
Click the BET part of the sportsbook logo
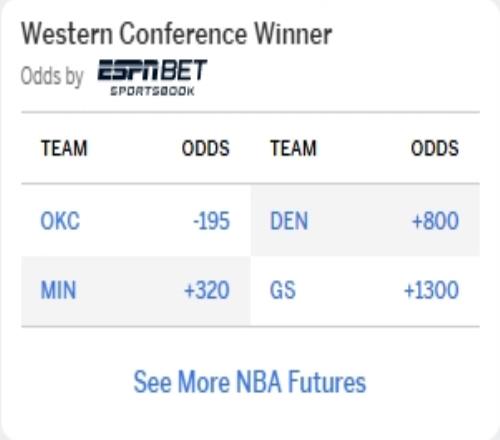pyautogui.click(x=185, y=70)
